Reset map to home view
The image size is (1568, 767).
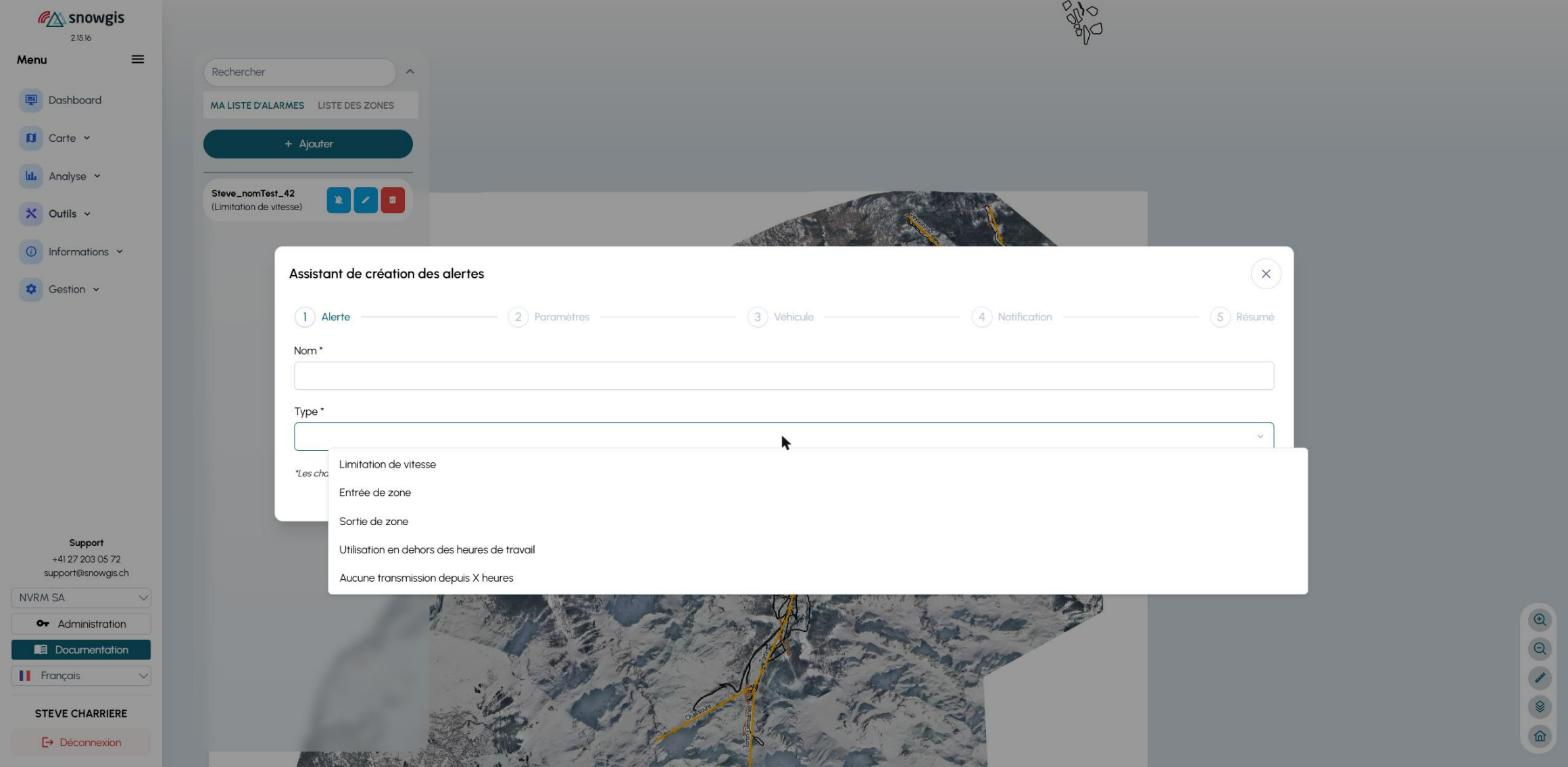(1540, 736)
